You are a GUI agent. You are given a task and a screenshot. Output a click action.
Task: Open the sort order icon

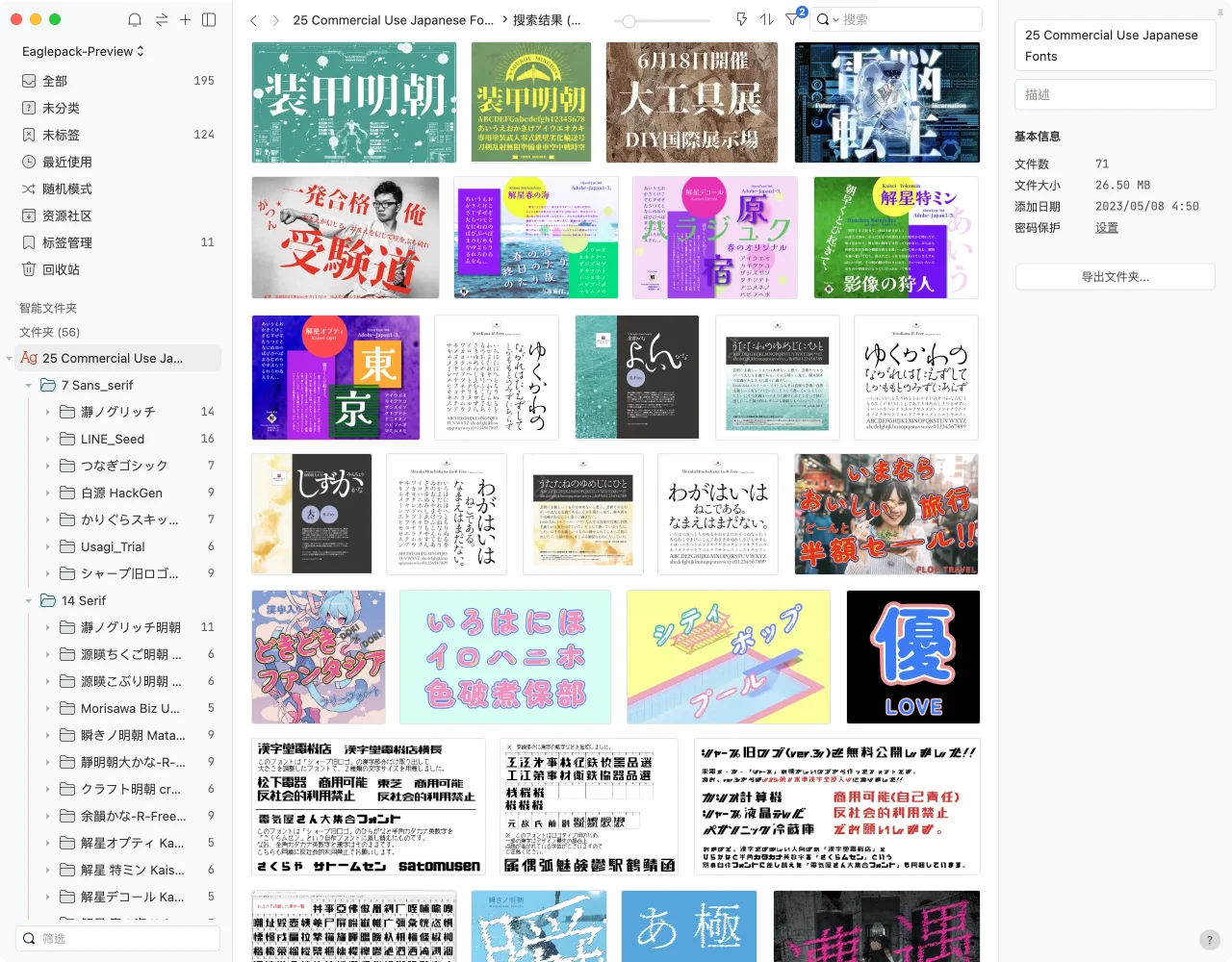[x=767, y=19]
